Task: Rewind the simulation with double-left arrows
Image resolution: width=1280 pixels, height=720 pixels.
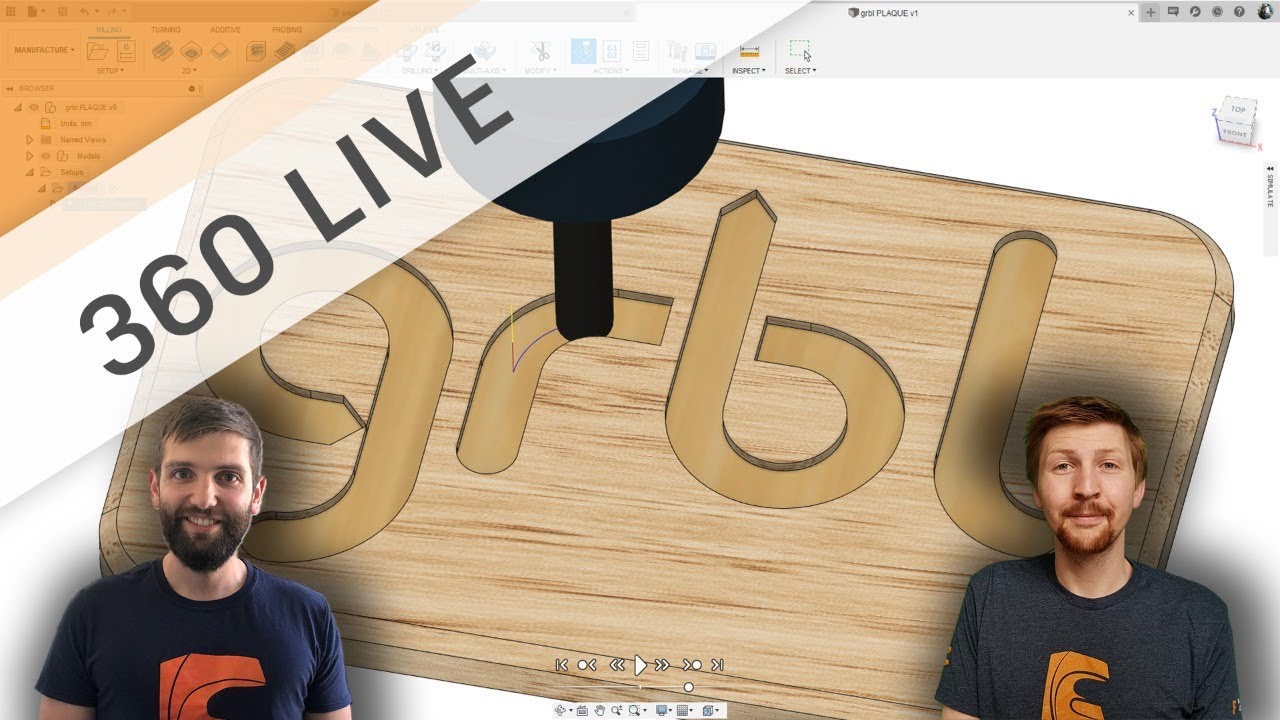Action: [x=616, y=665]
